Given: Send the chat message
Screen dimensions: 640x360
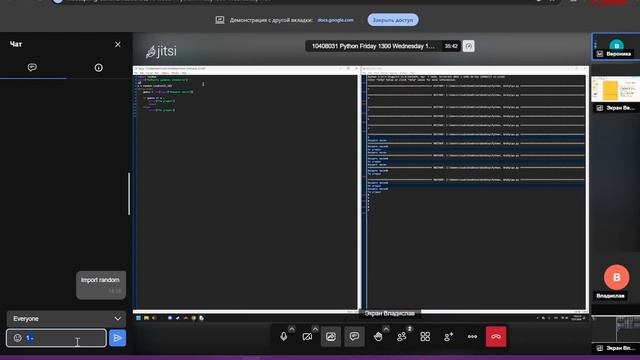Looking at the screenshot, I should tap(118, 338).
